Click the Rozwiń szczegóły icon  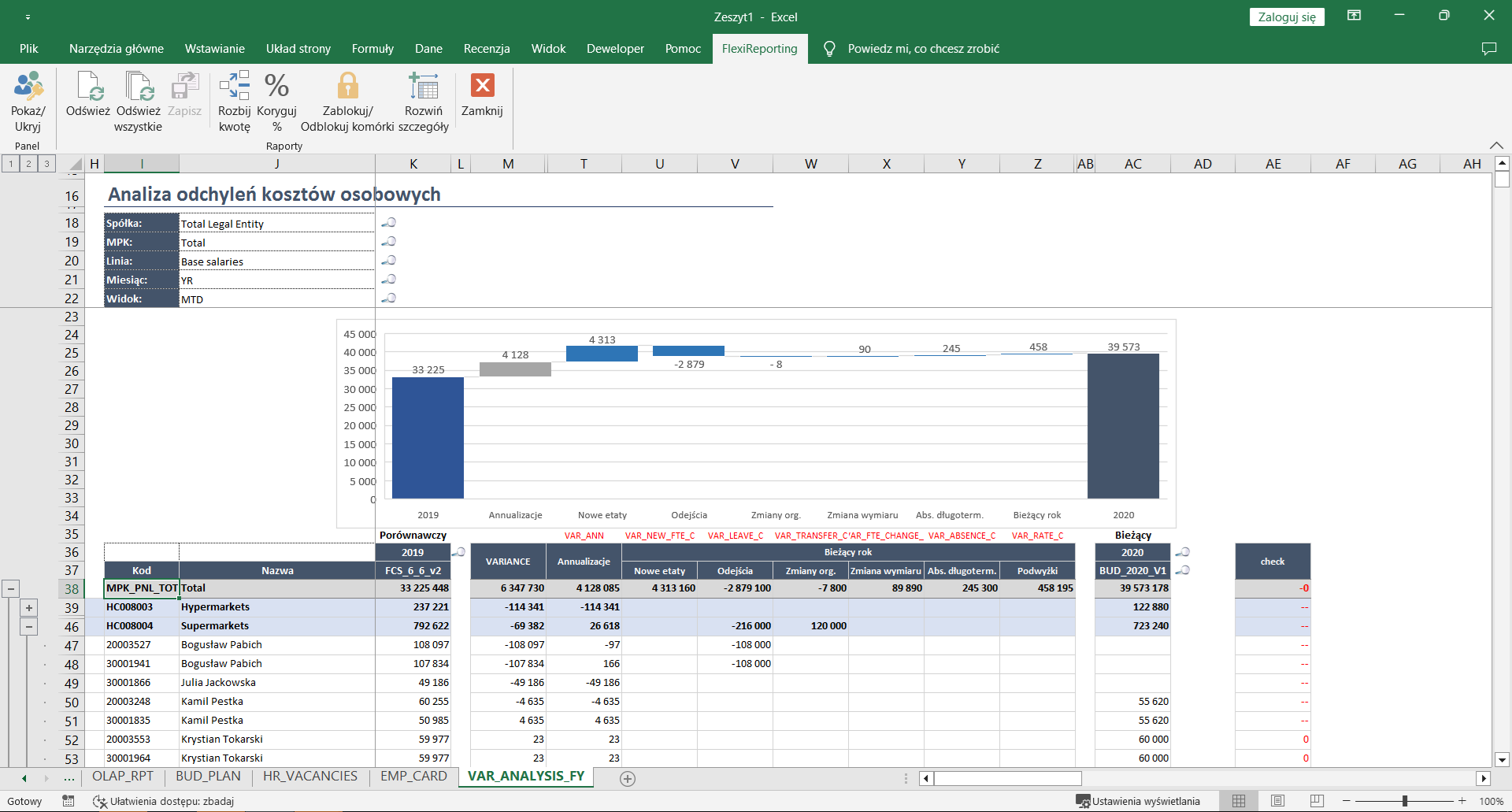coord(424,87)
